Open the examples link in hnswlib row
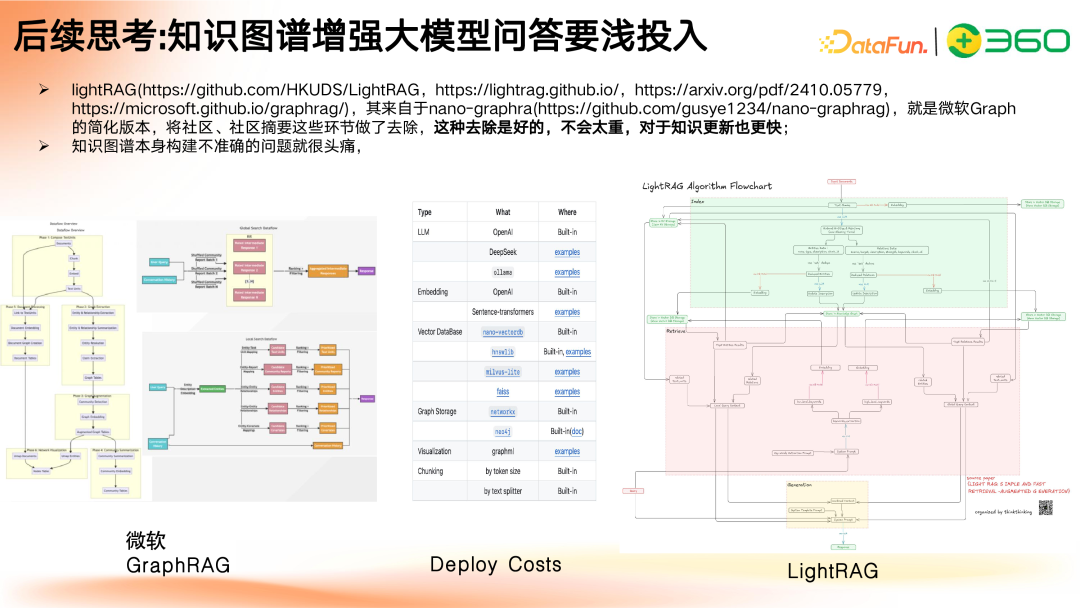The width and height of the screenshot is (1080, 608). [x=578, y=352]
